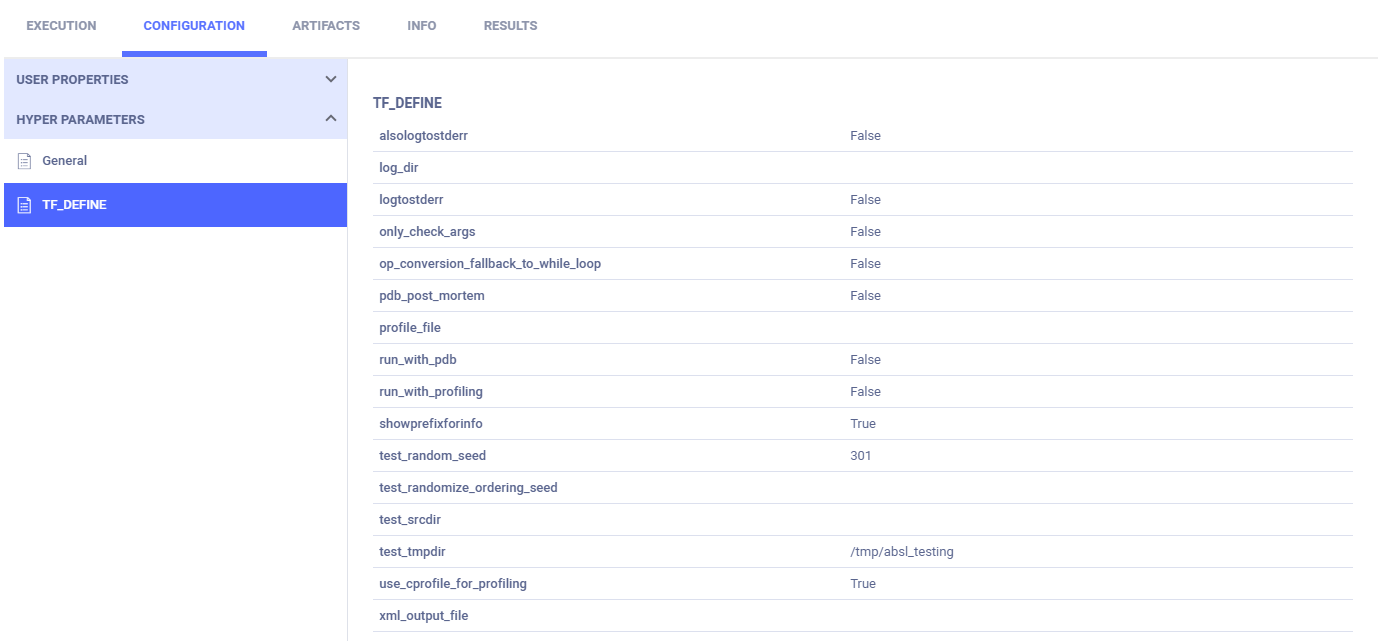The height and width of the screenshot is (641, 1380).
Task: Go to the ARTIFACTS tab
Action: click(x=326, y=26)
